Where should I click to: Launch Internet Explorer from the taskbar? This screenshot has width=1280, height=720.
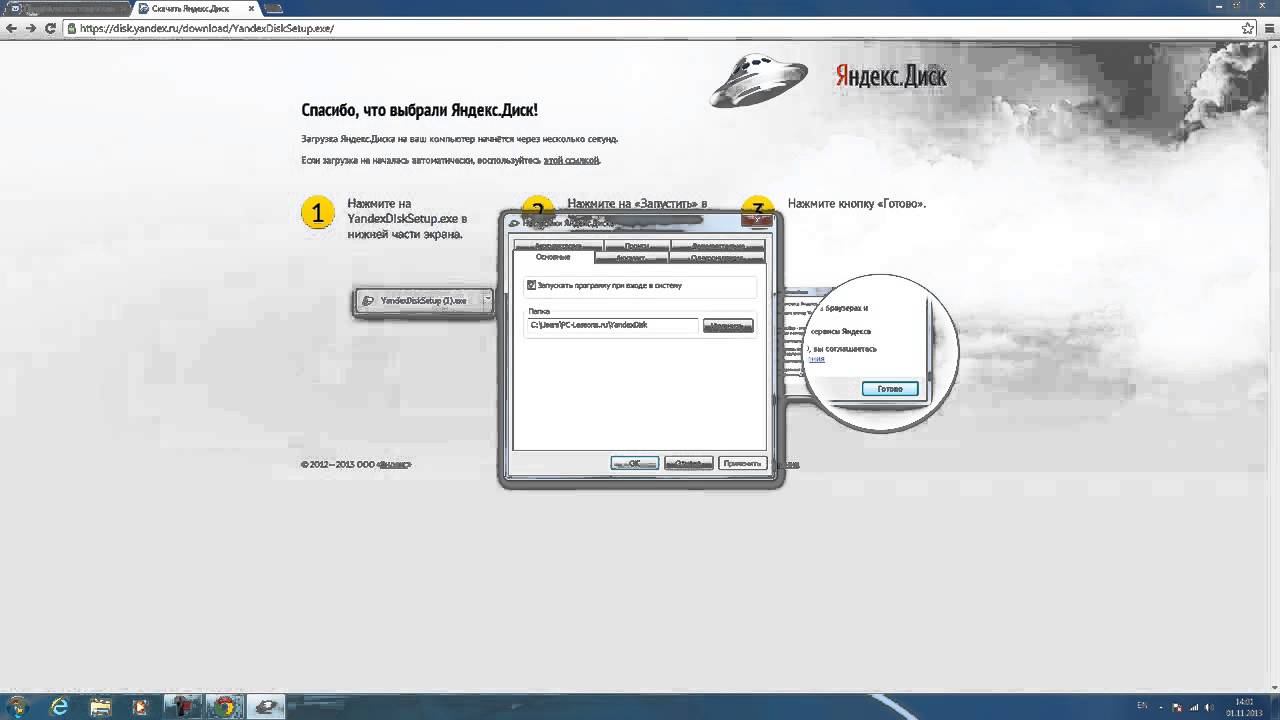(60, 706)
